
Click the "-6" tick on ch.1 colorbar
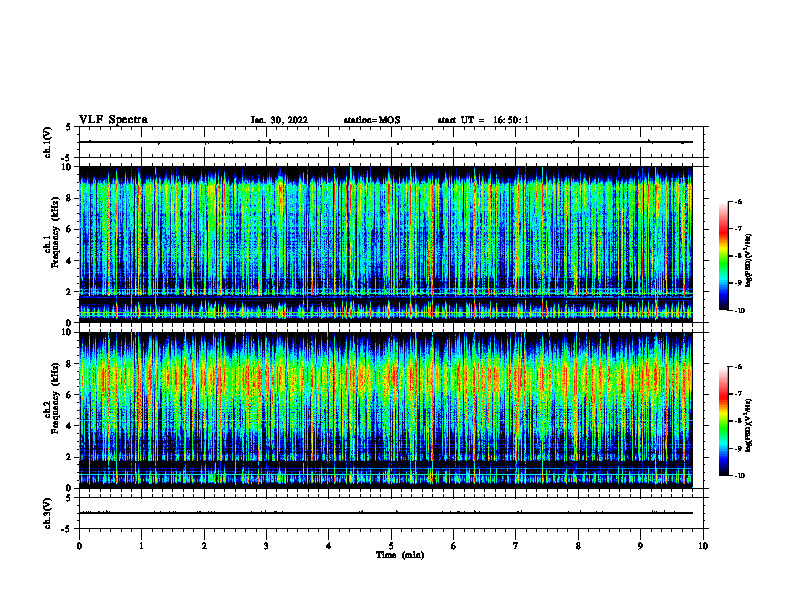point(739,201)
